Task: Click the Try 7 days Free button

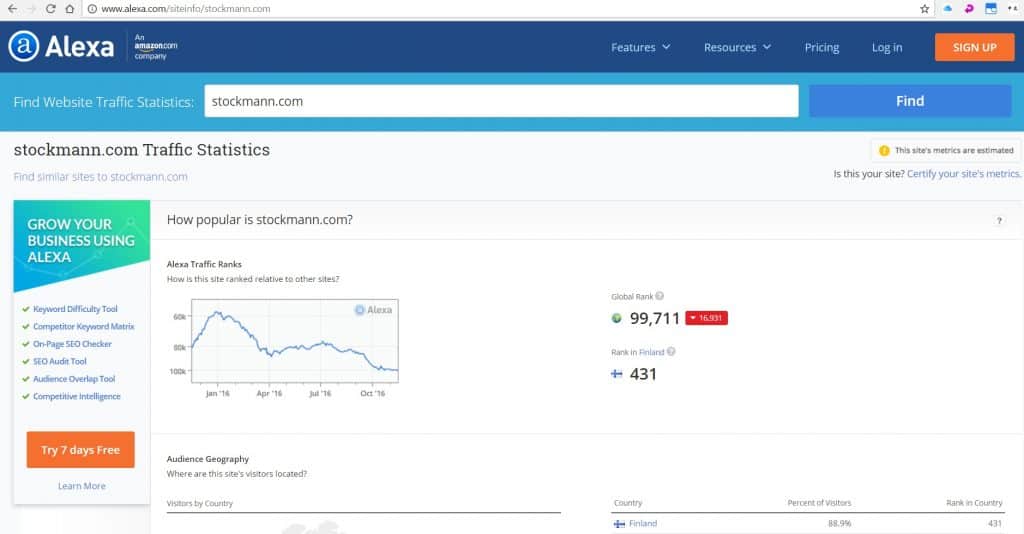Action: click(80, 450)
